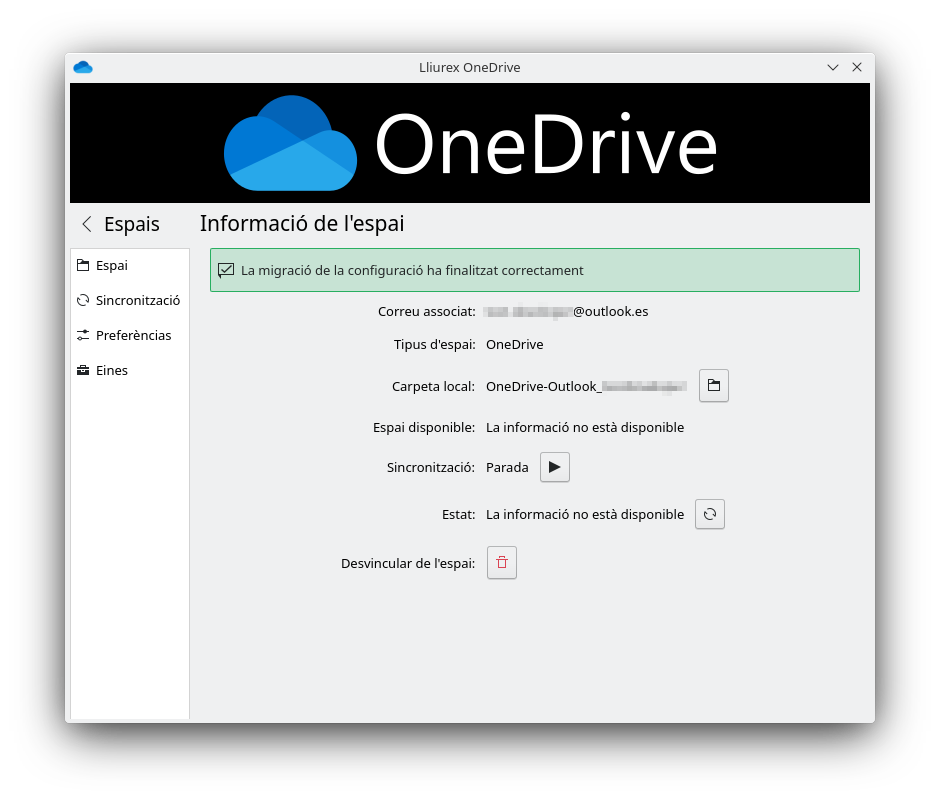This screenshot has width=940, height=800.
Task: Select the Espai sidebar item
Action: coord(111,266)
